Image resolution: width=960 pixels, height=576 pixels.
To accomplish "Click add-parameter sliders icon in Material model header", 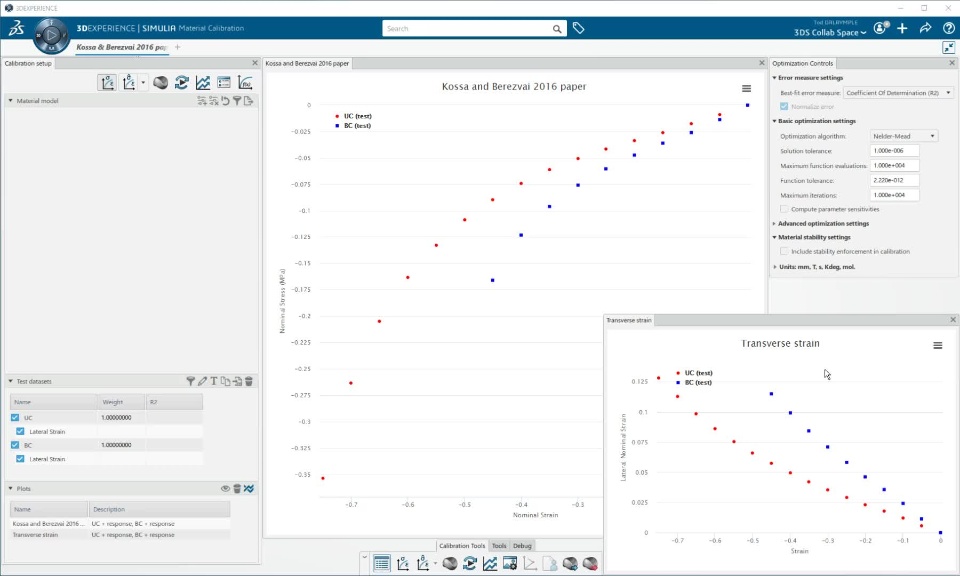I will (202, 100).
